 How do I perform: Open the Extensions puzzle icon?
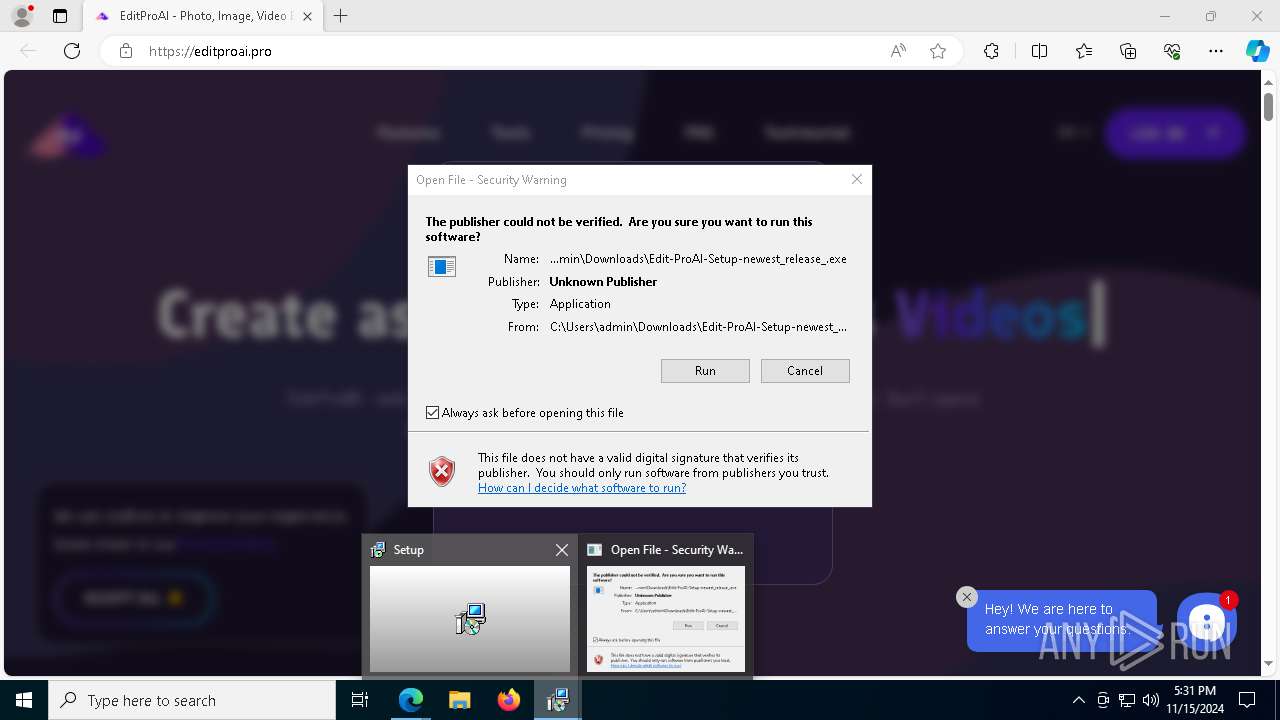point(991,51)
